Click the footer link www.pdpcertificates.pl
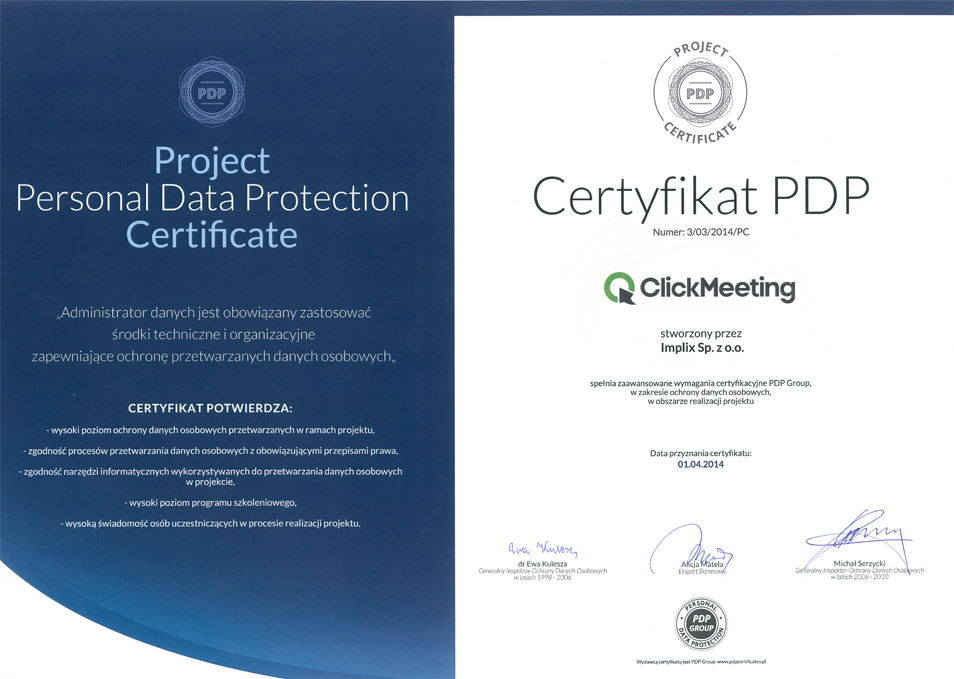The width and height of the screenshot is (954, 679). point(741,661)
